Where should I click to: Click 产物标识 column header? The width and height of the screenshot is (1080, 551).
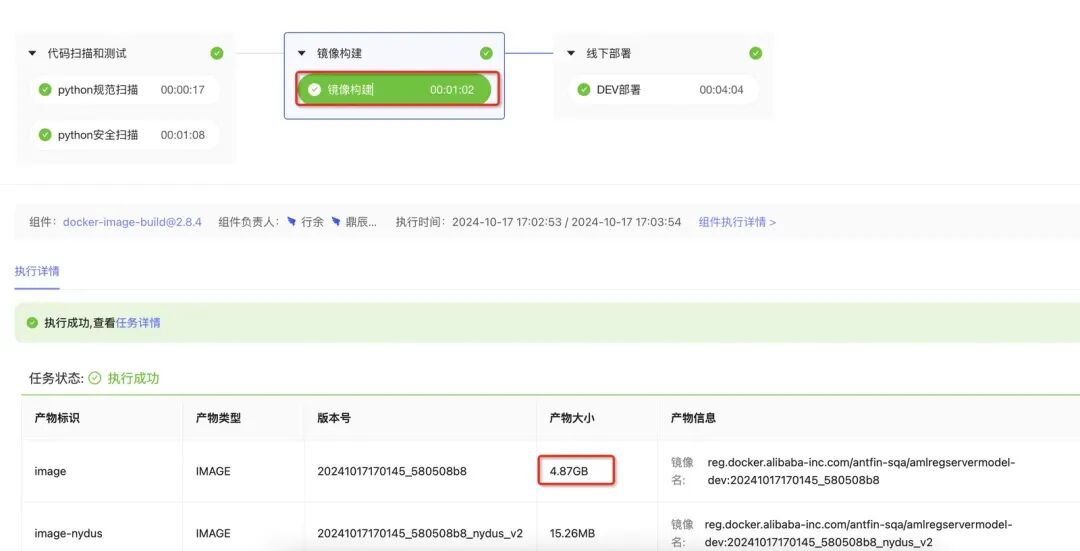tap(57, 418)
